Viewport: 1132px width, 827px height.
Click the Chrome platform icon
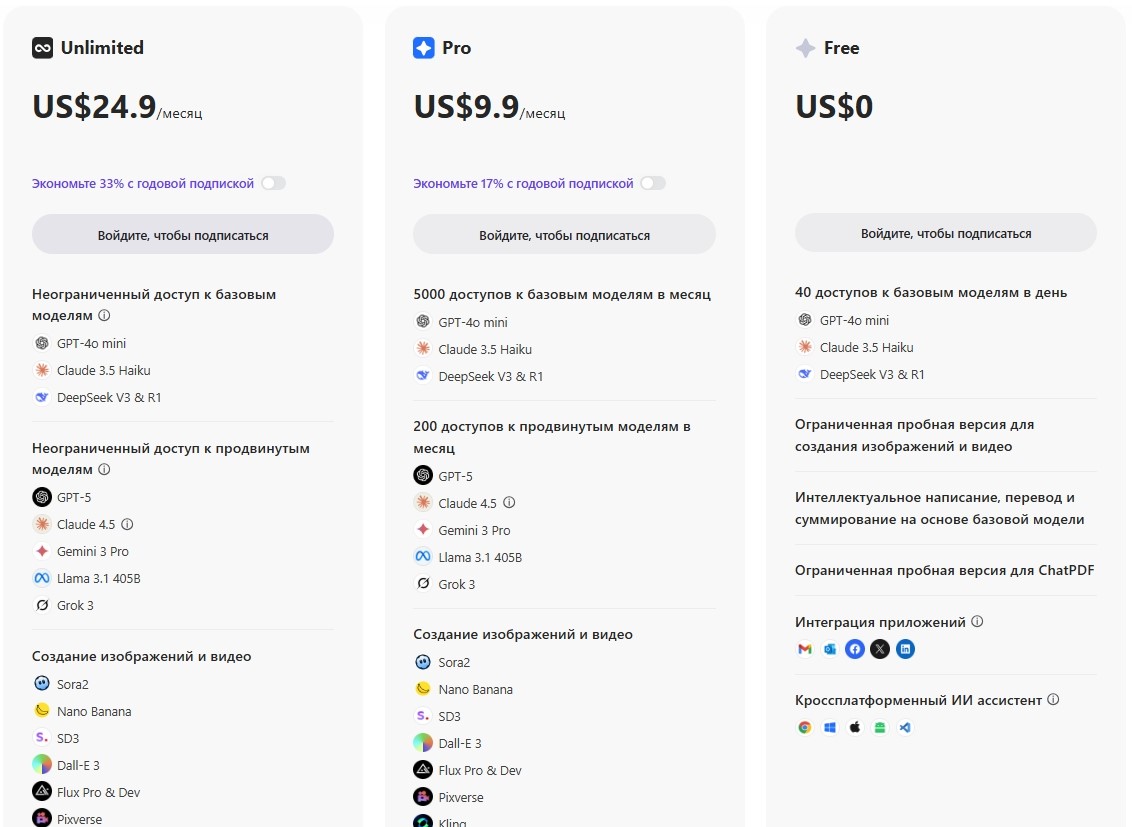pyautogui.click(x=805, y=727)
